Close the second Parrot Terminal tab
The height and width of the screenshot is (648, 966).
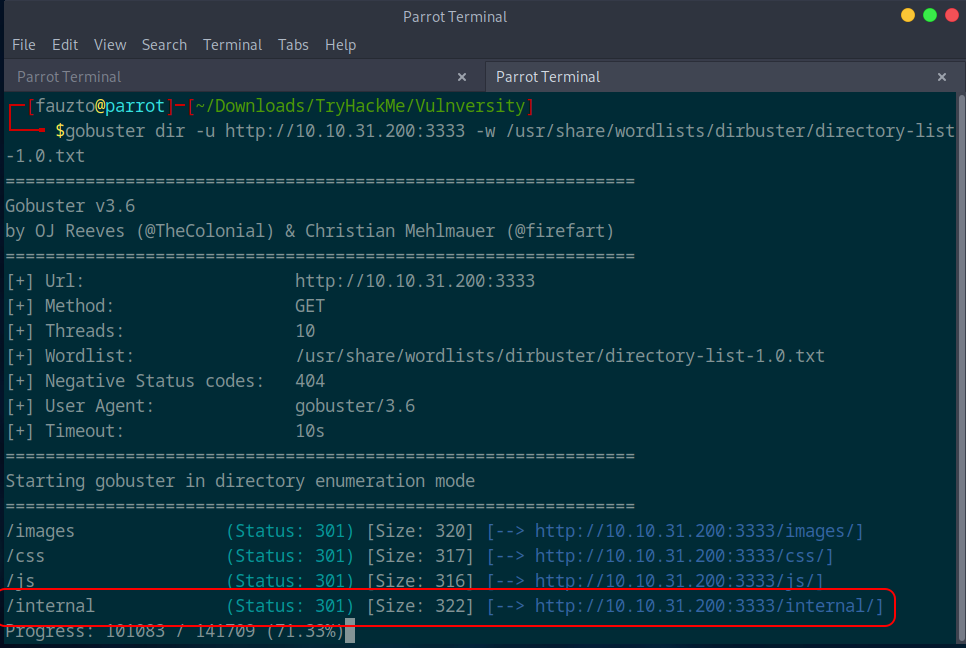[x=941, y=77]
